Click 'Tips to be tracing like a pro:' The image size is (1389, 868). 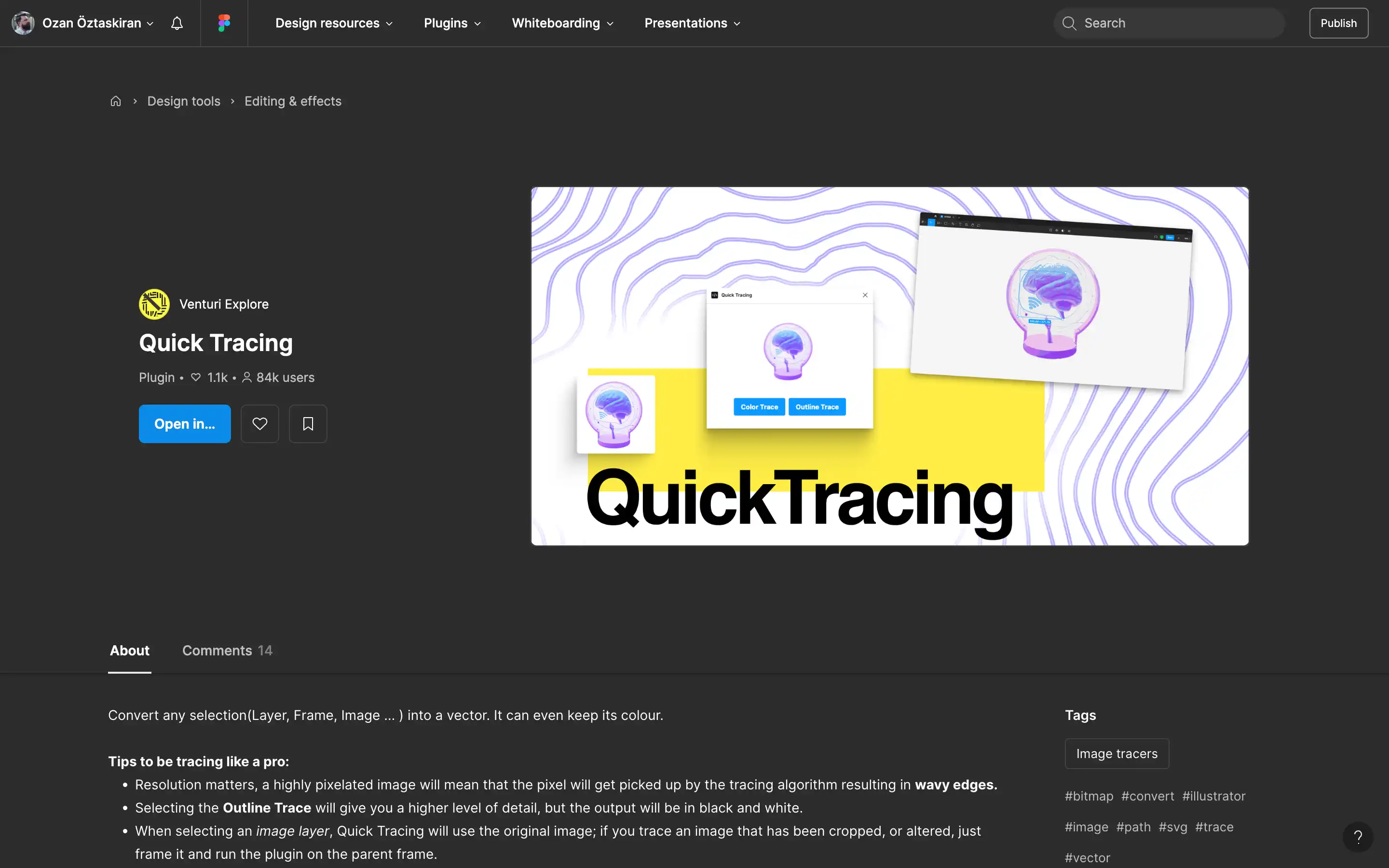[199, 761]
